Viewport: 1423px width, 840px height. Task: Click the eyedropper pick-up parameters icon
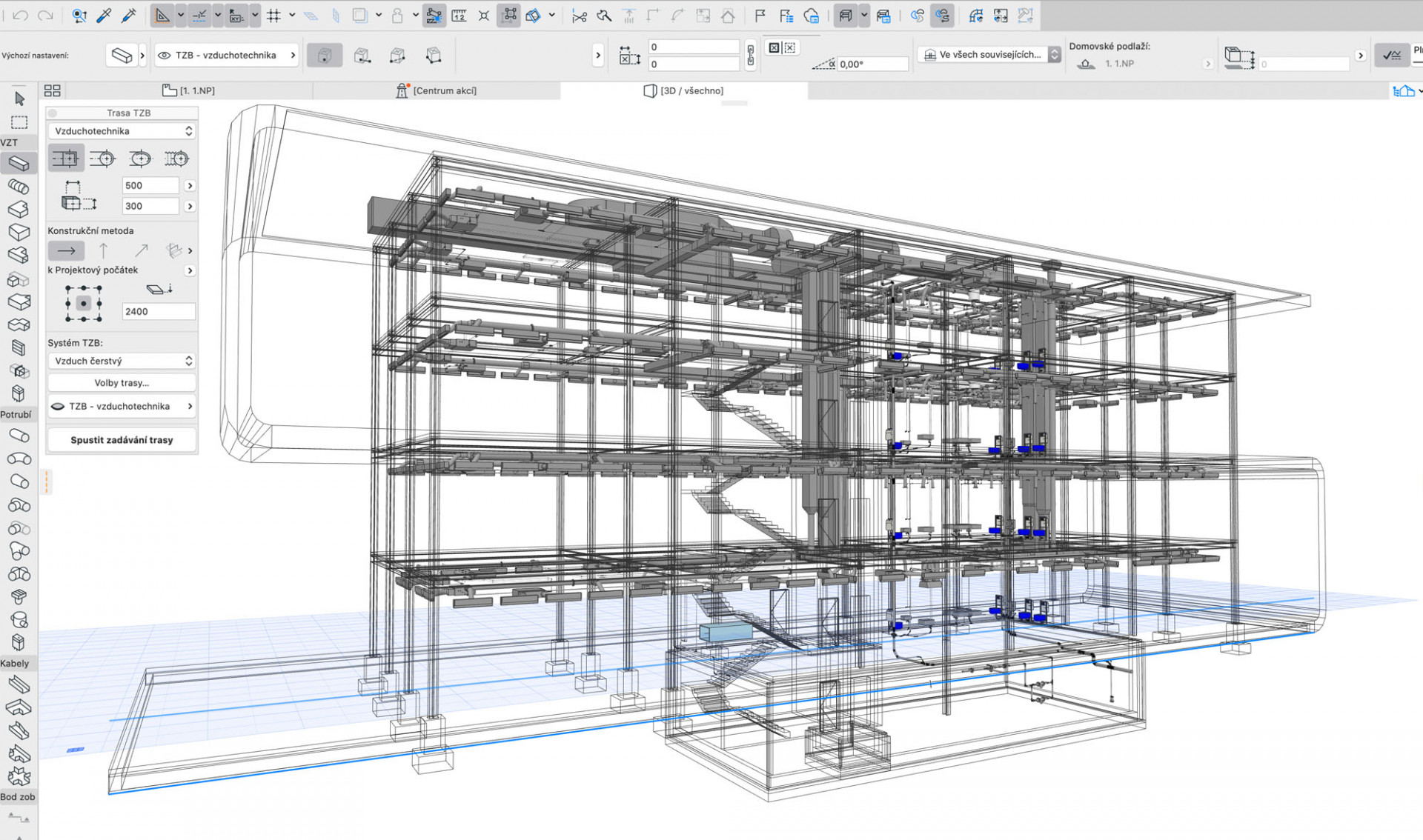tap(104, 16)
